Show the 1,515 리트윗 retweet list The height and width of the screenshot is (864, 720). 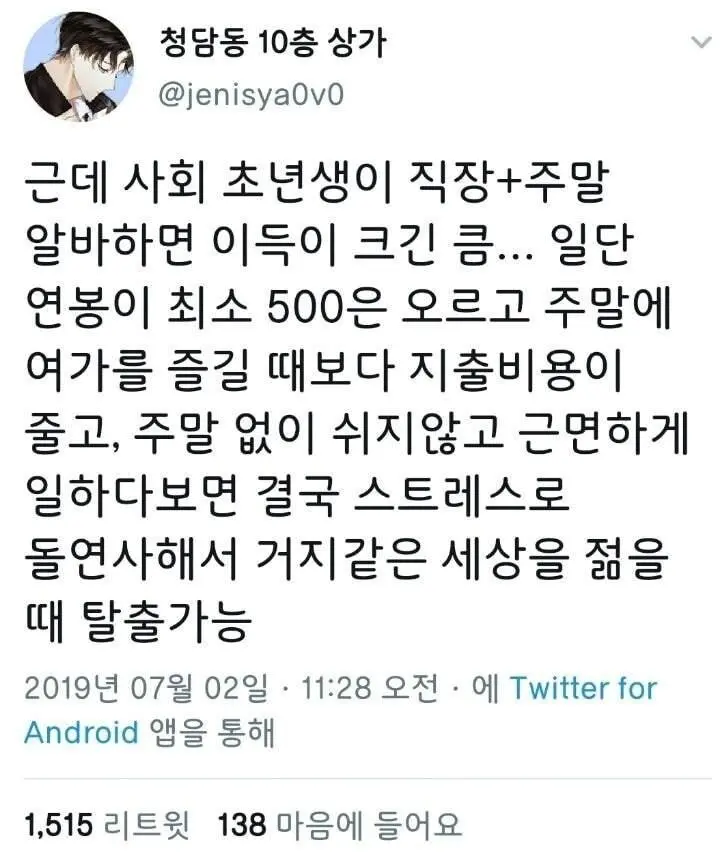(107, 825)
